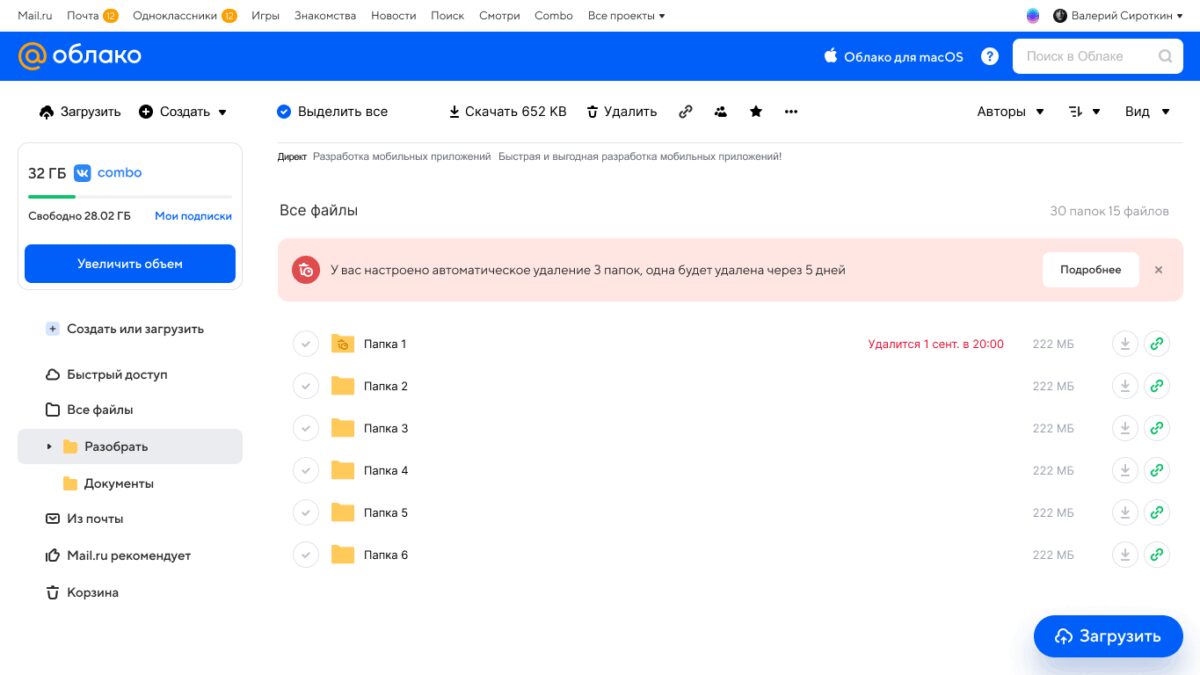Click the green link icon for Папка 6
The height and width of the screenshot is (675, 1200).
(1157, 554)
